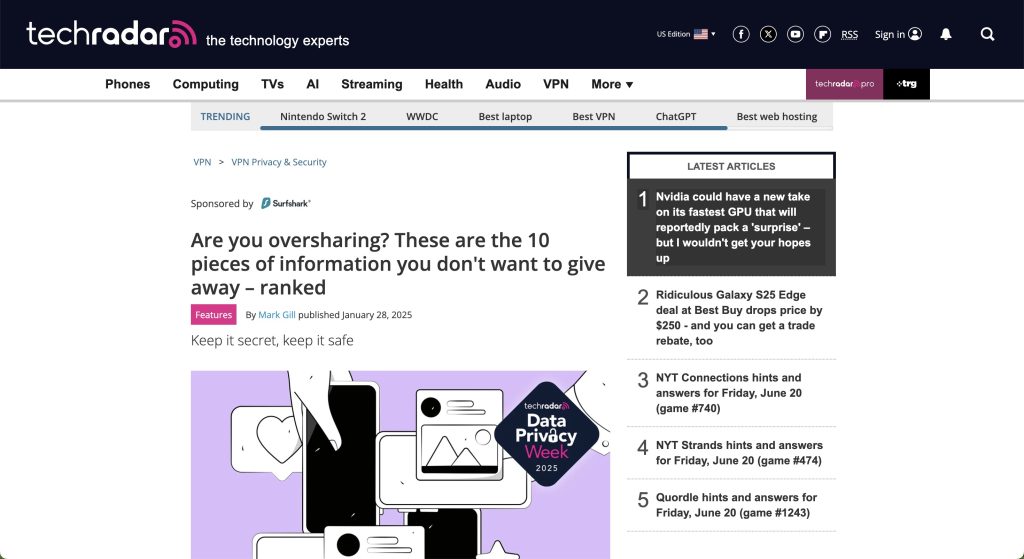Click 'Keep it secret, keep it safe' subtitle
1024x559 pixels.
click(272, 340)
